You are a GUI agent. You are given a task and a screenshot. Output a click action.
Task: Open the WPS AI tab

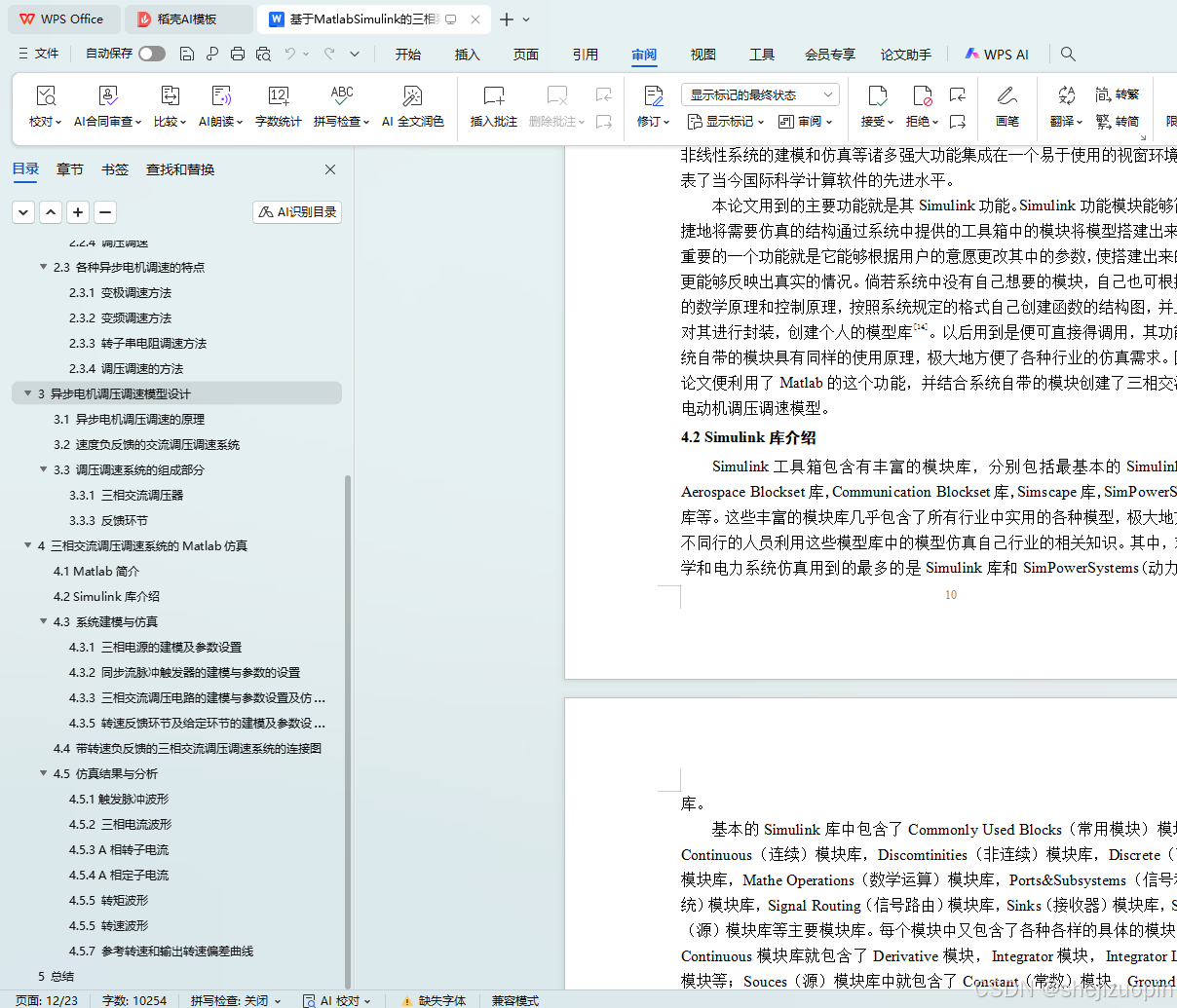tap(997, 55)
